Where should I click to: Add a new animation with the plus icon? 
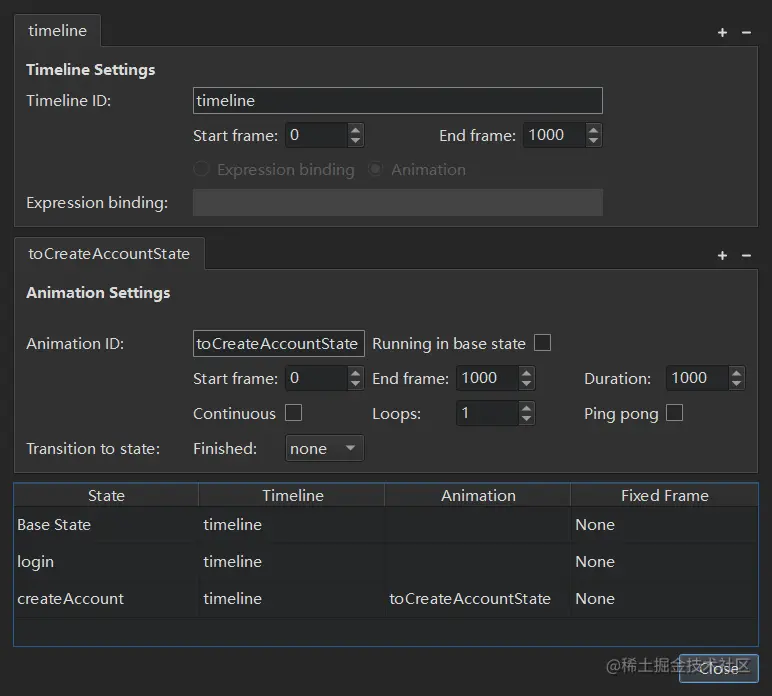722,255
